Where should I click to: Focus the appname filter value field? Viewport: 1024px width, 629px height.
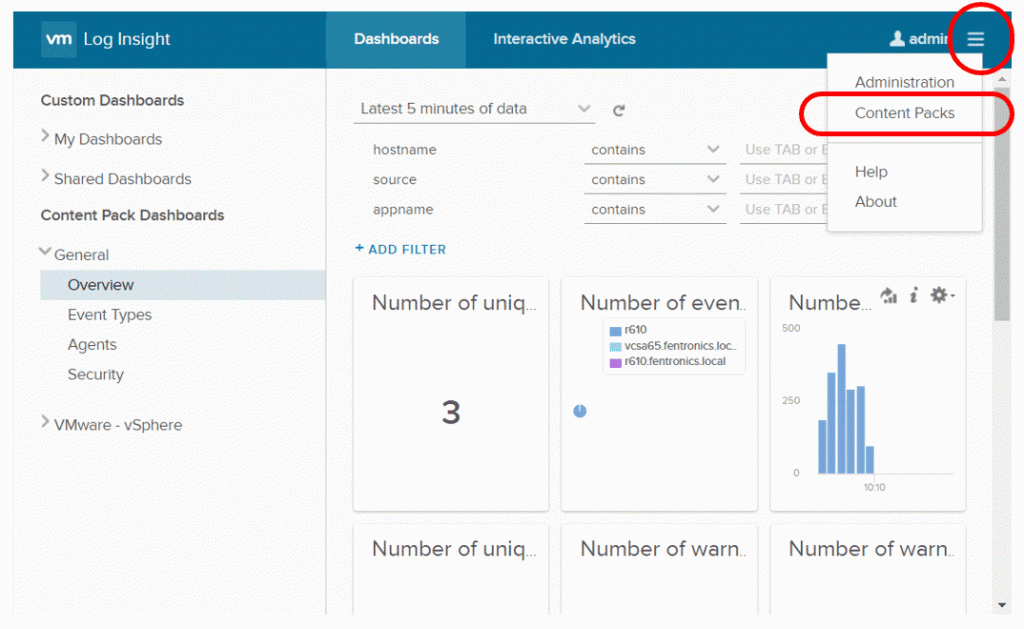[x=784, y=210]
